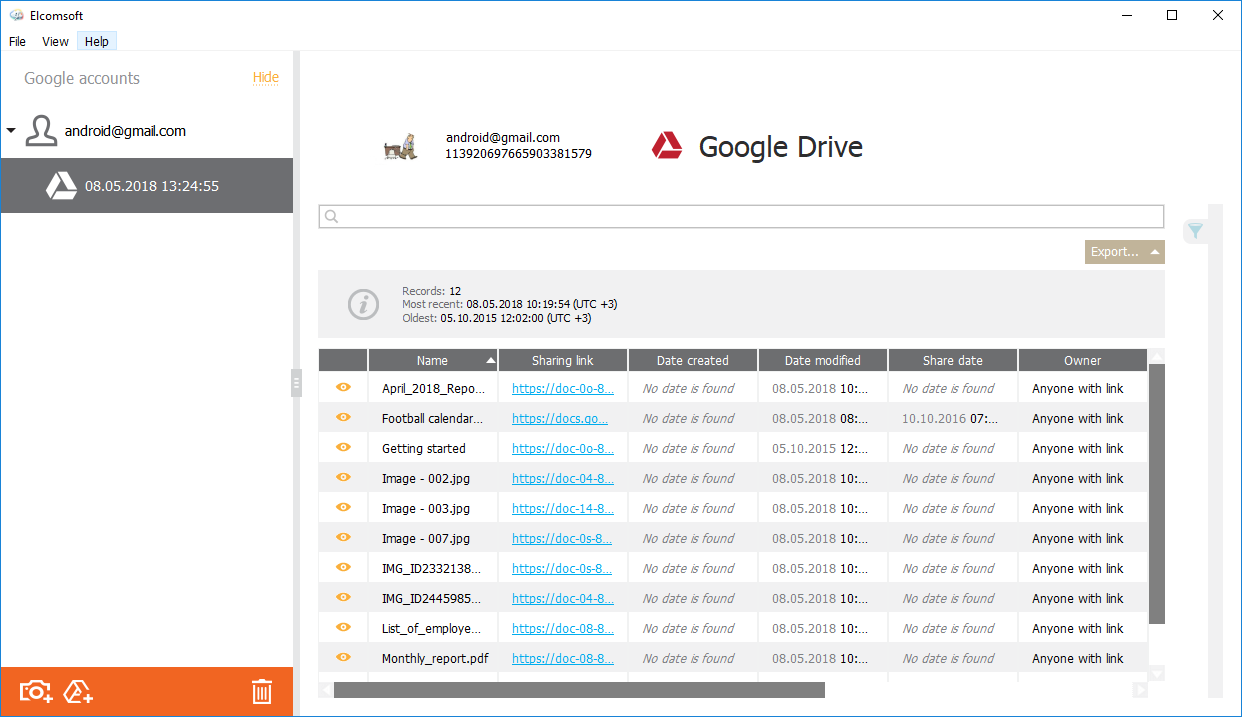
Task: Collapse the android@gmail.com account entry
Action: pyautogui.click(x=11, y=130)
